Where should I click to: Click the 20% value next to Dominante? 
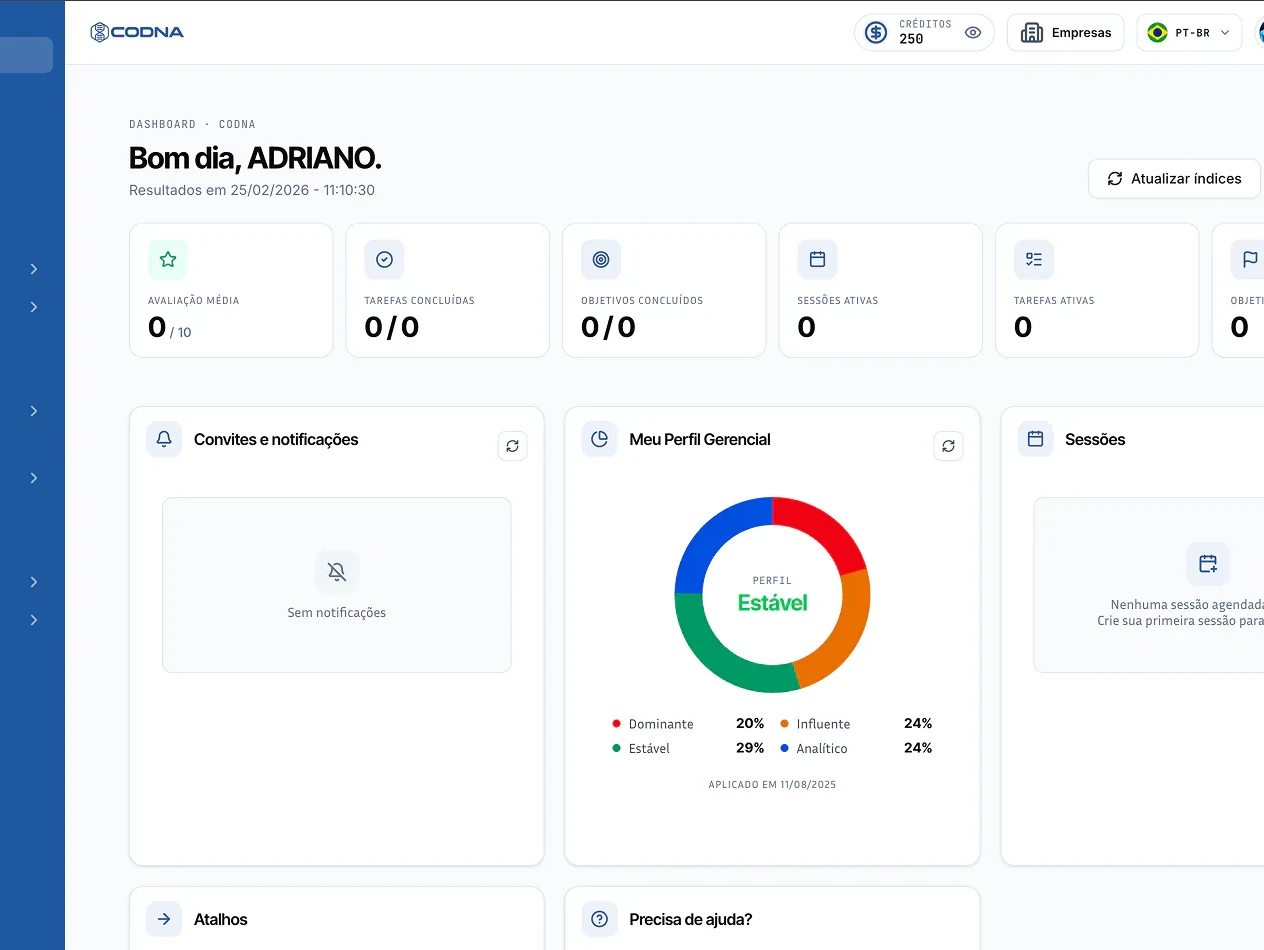point(750,723)
